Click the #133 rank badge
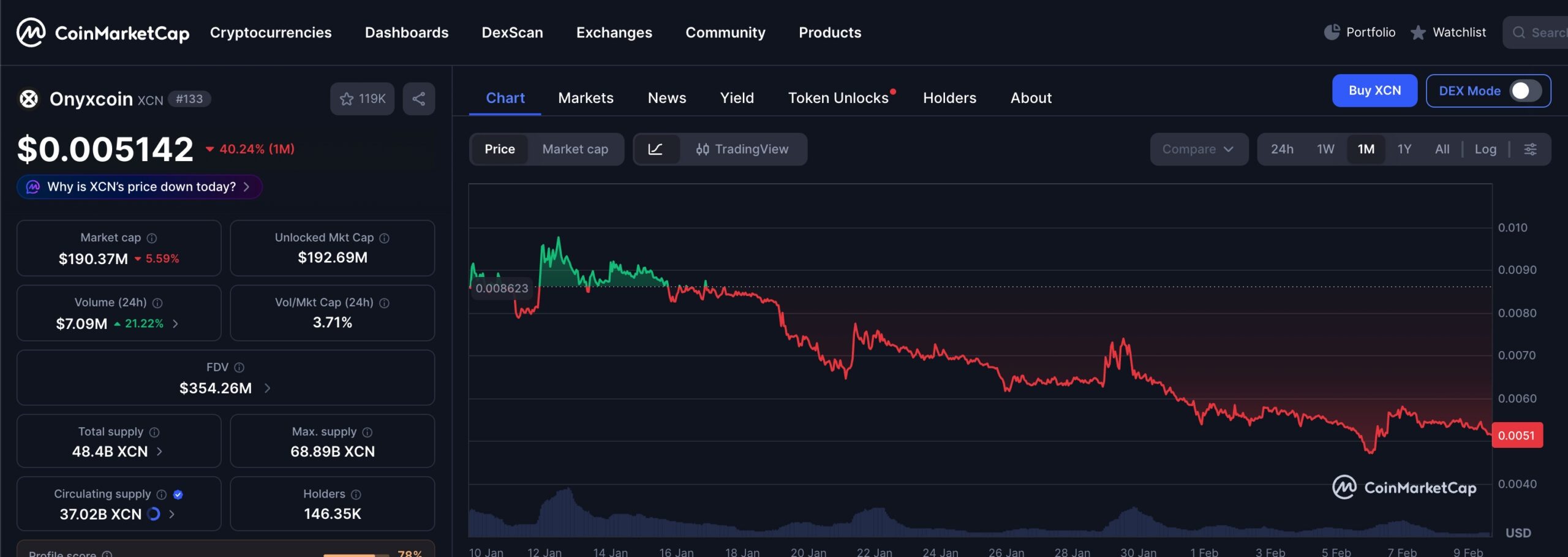The width and height of the screenshot is (1568, 557). point(189,99)
